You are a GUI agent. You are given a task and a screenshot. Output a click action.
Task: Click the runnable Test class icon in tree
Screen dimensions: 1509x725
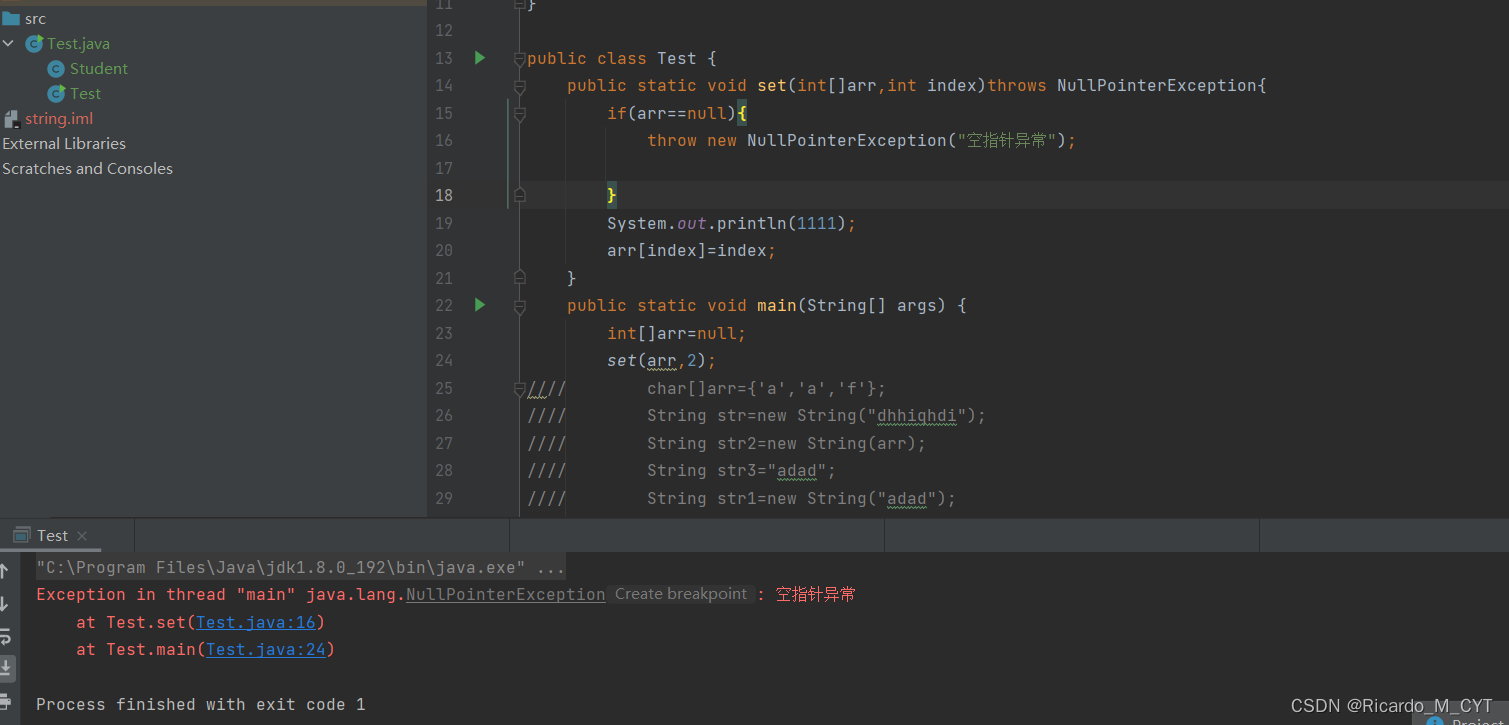point(57,94)
